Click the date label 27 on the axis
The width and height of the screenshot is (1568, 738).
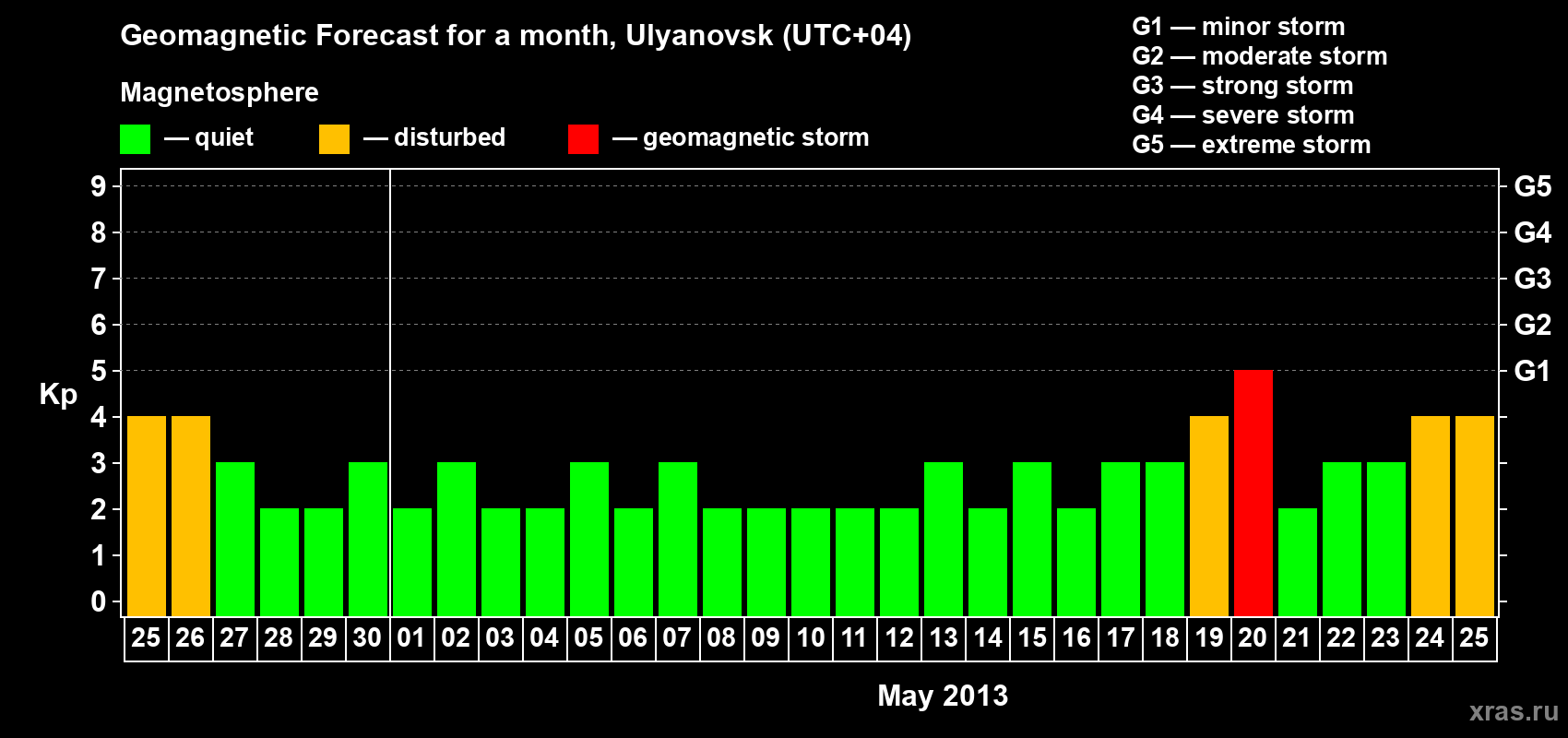[234, 637]
